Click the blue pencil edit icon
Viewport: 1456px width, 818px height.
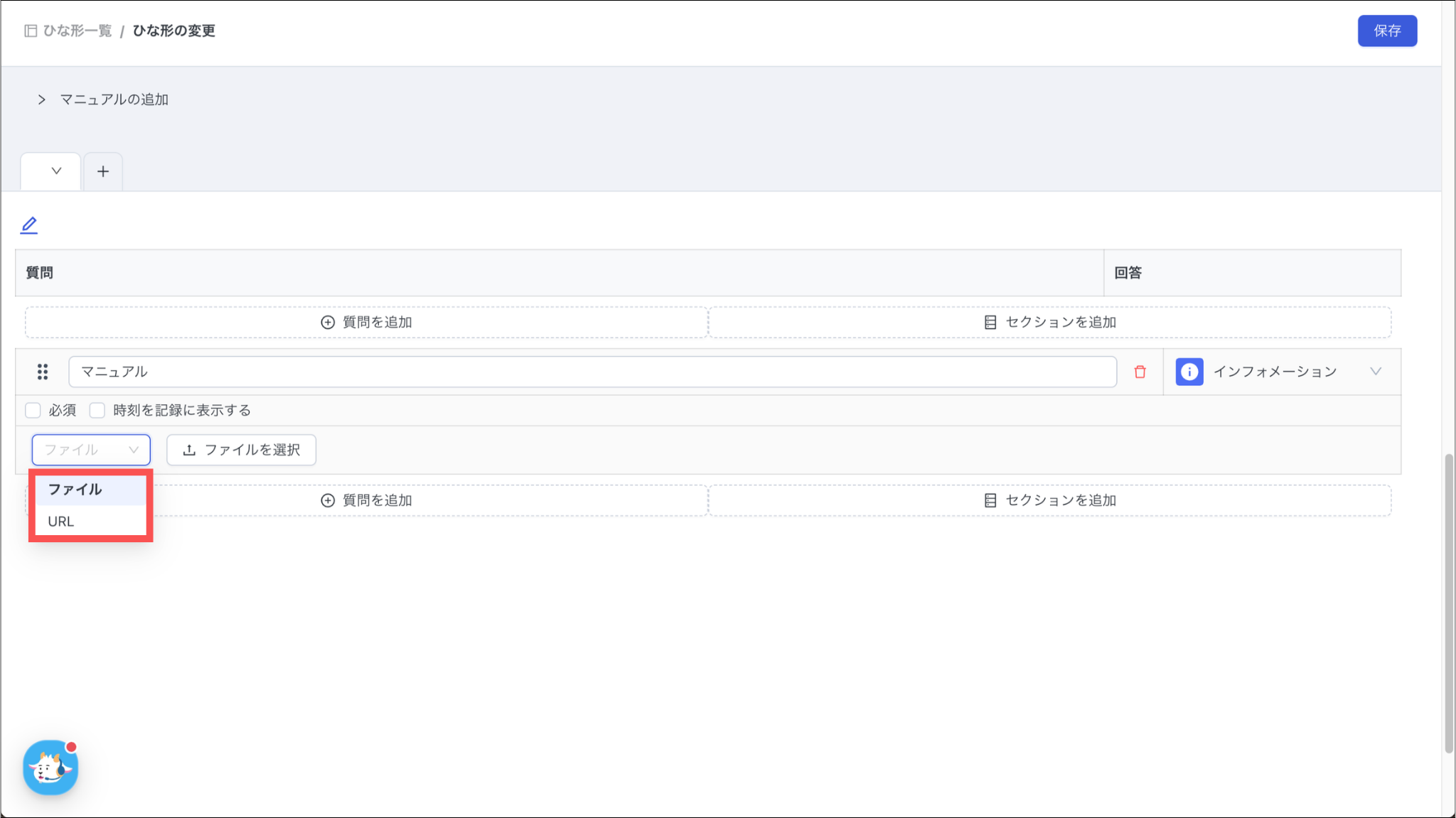pyautogui.click(x=29, y=225)
